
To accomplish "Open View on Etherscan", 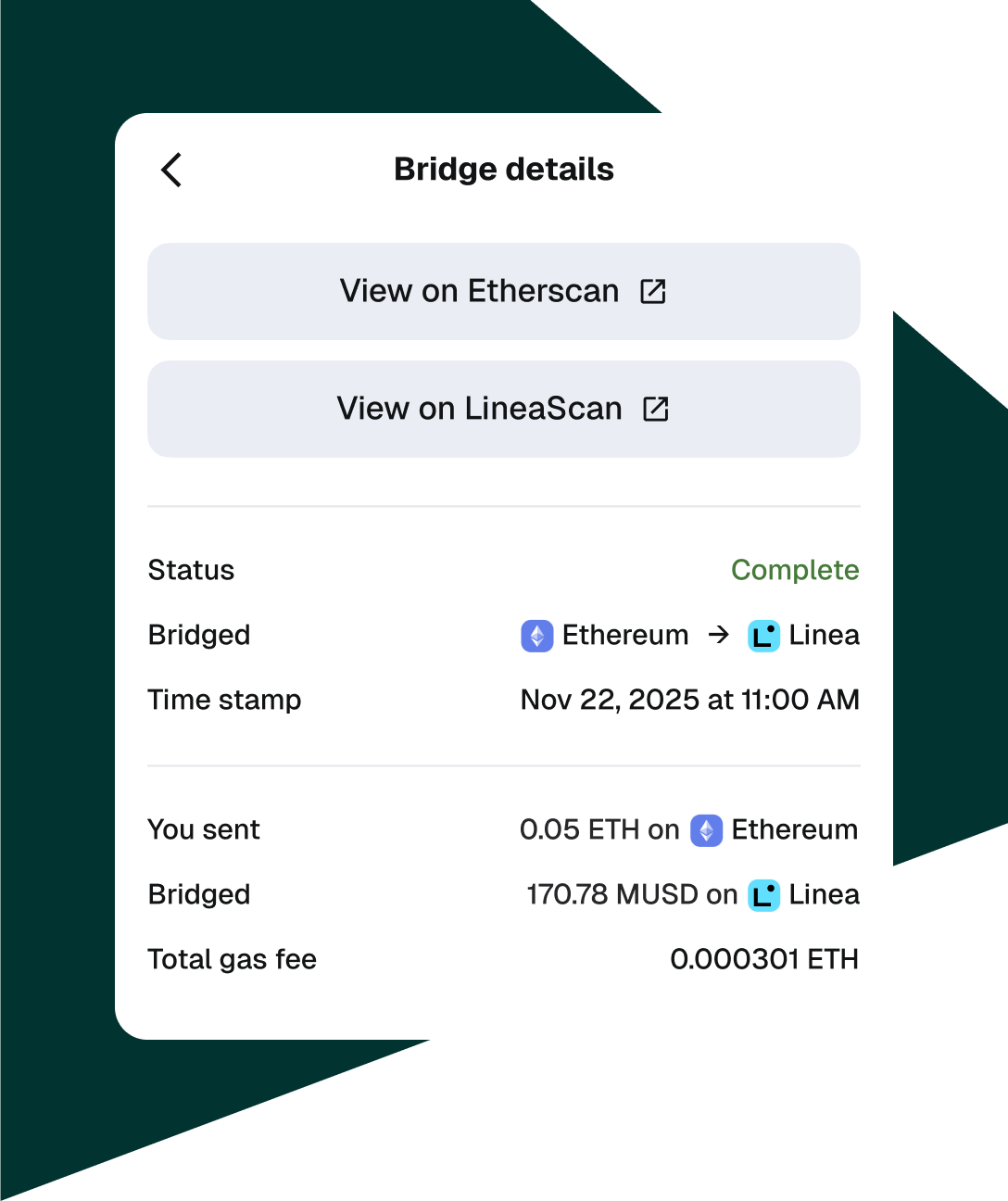I will click(x=503, y=291).
